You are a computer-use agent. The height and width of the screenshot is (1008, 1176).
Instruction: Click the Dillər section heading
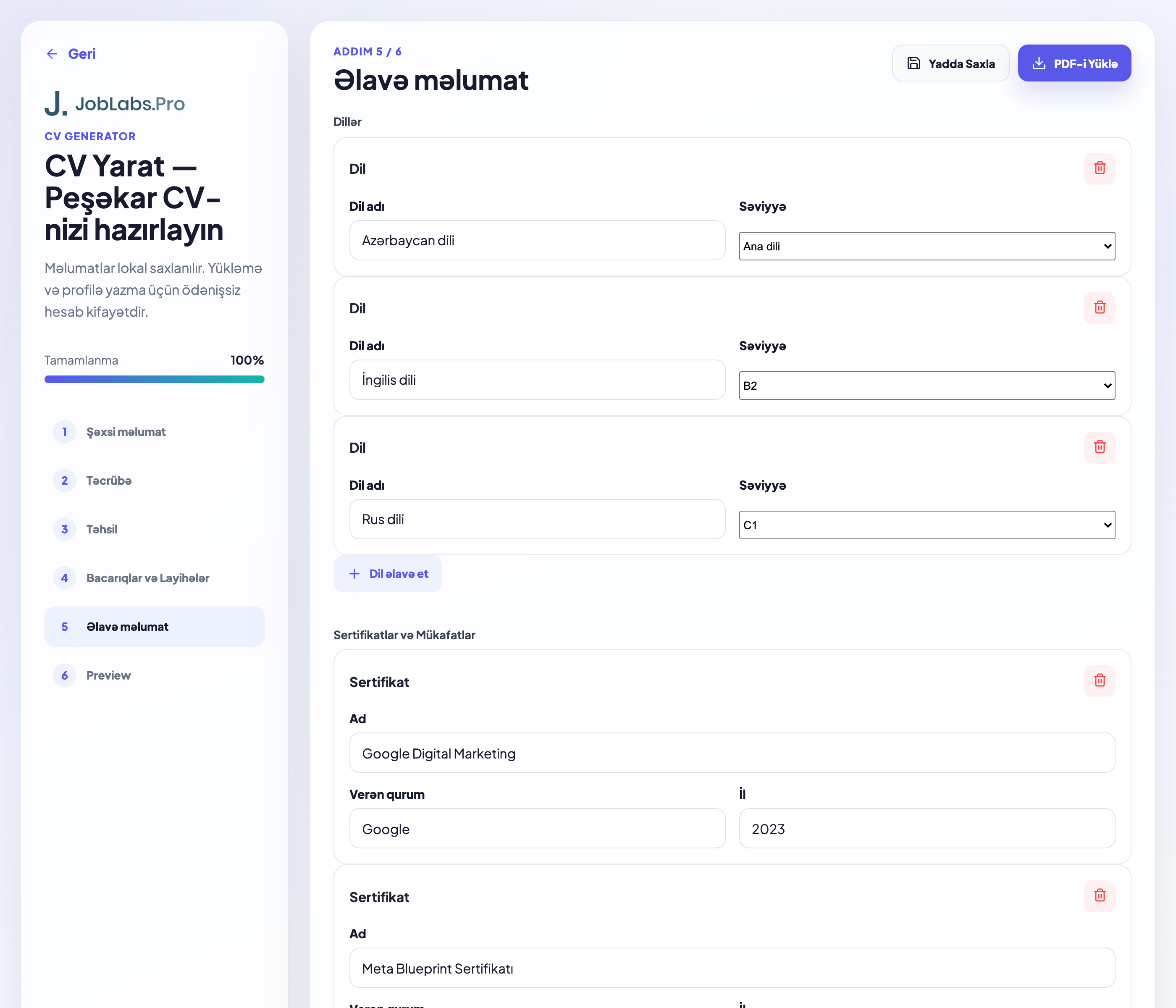347,122
